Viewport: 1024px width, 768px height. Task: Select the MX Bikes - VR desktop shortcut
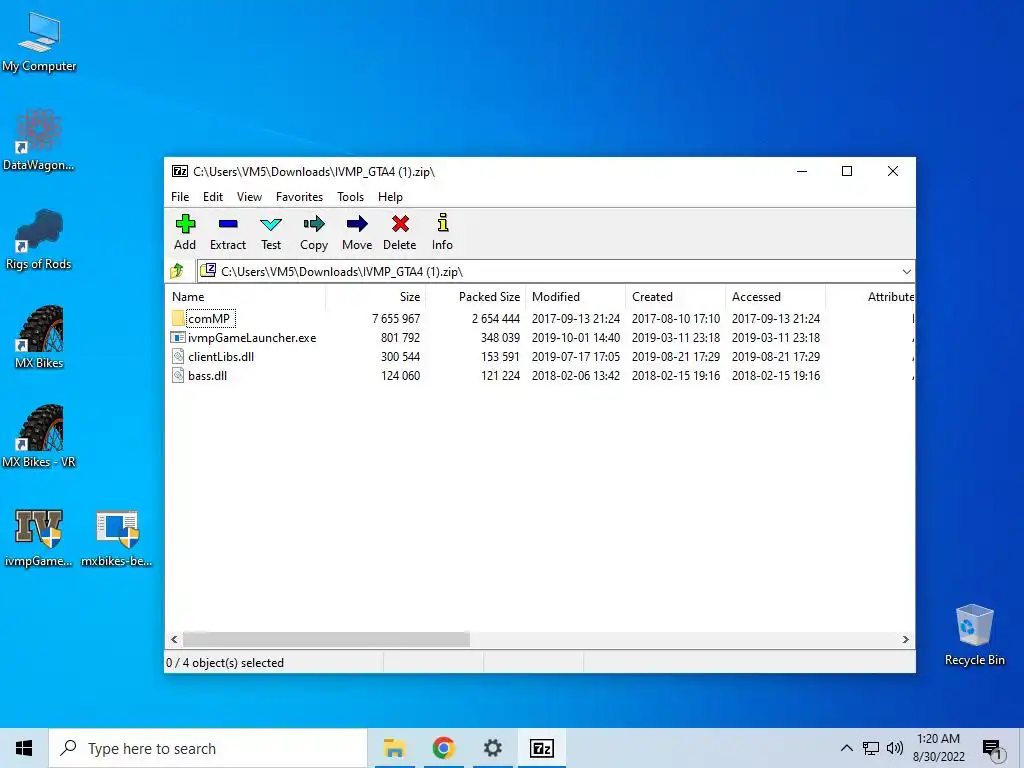(x=39, y=437)
